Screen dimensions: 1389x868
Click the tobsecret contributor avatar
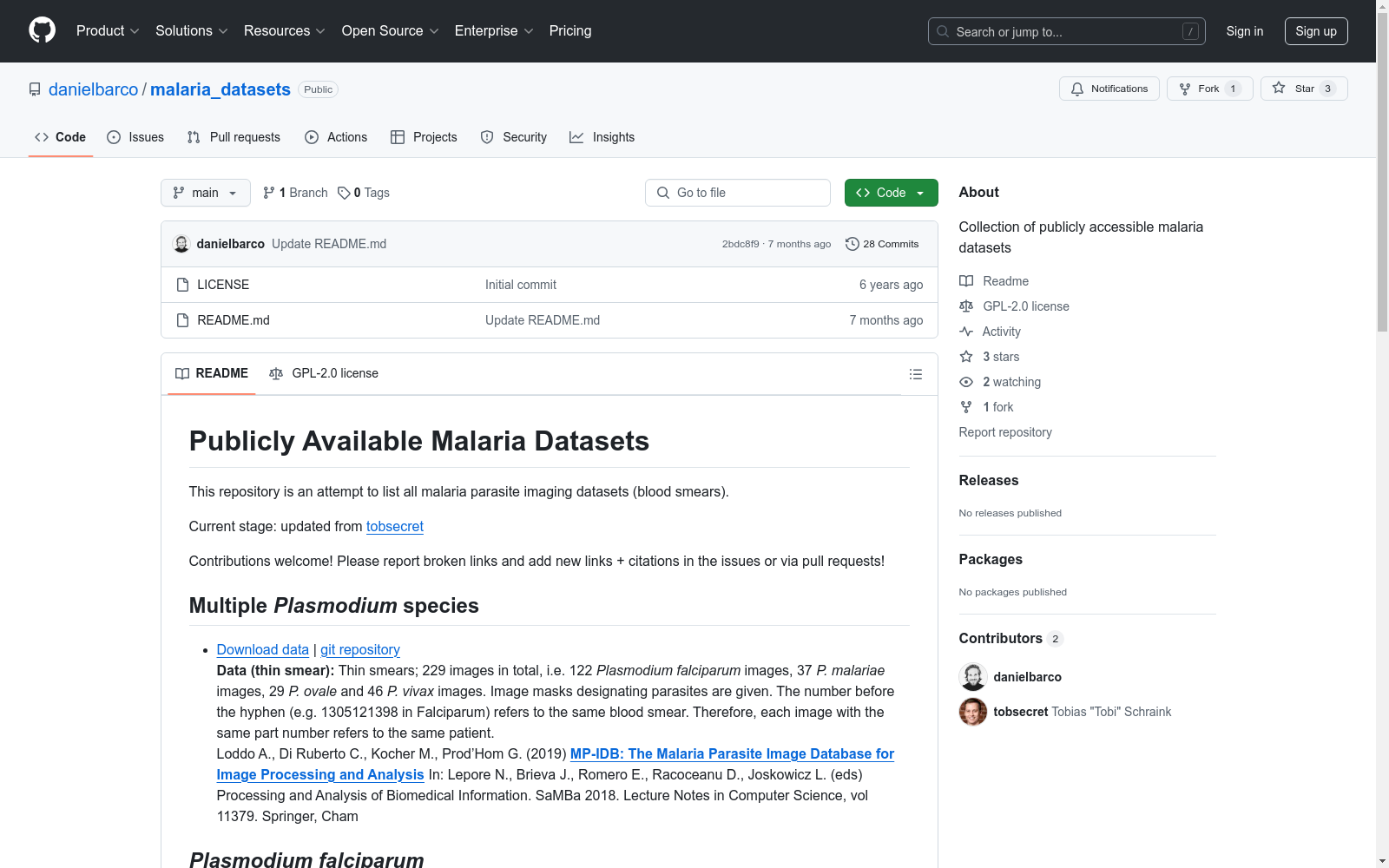(973, 712)
